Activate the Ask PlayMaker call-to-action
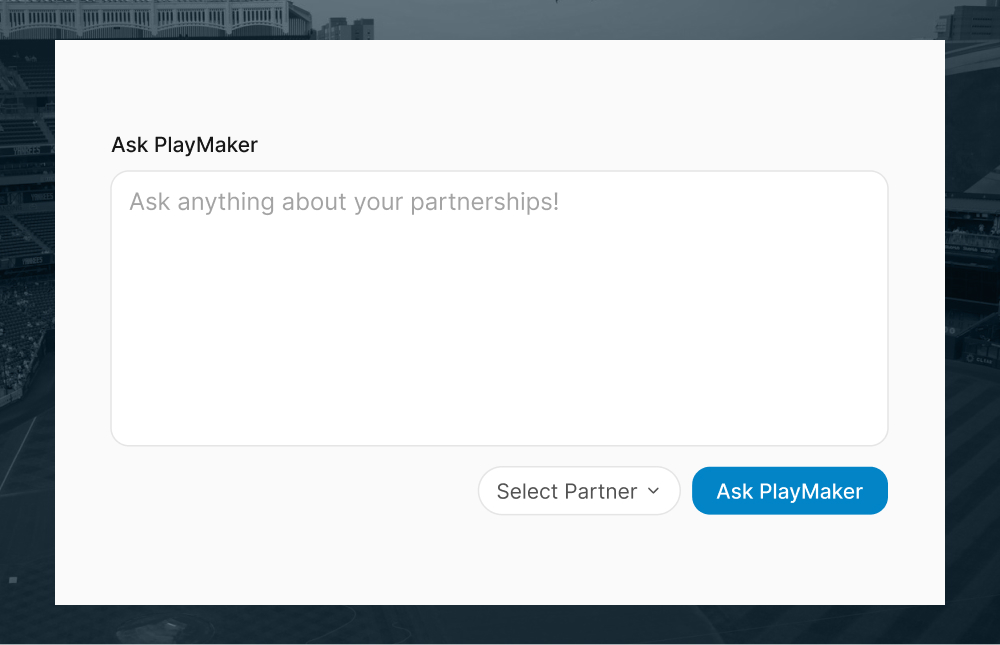 tap(789, 491)
